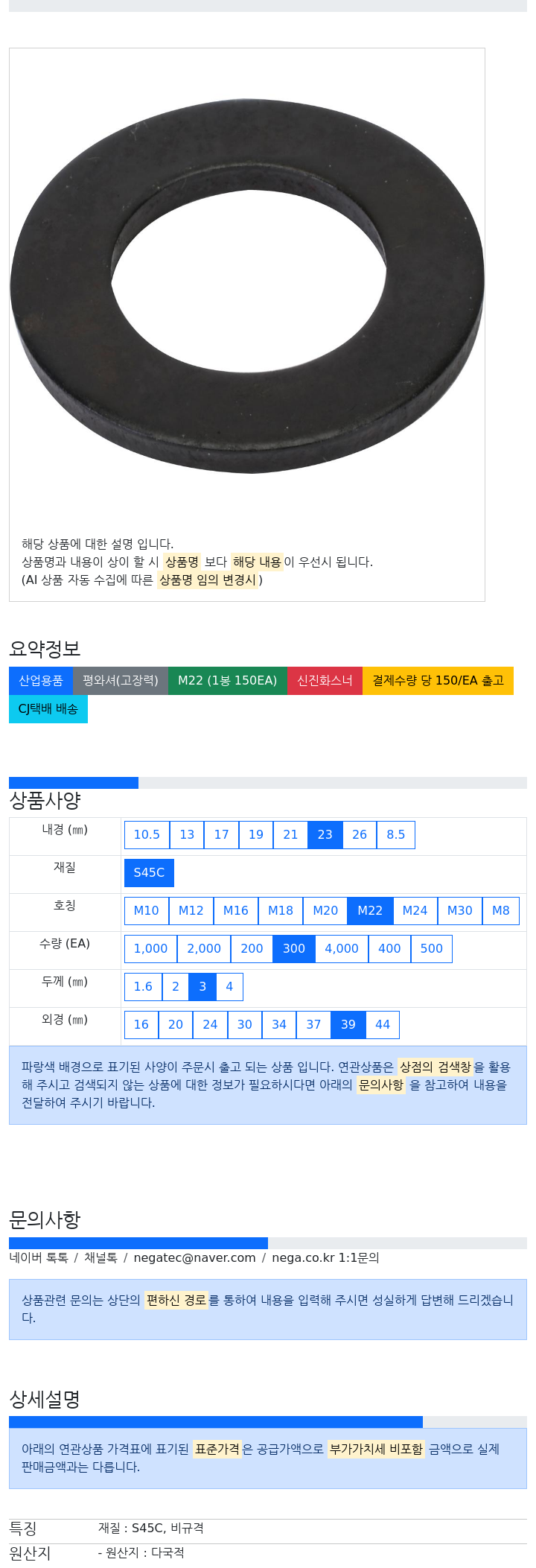Click the CJ택배 배송 tag
This screenshot has height=1568, width=536.
pyautogui.click(x=48, y=709)
